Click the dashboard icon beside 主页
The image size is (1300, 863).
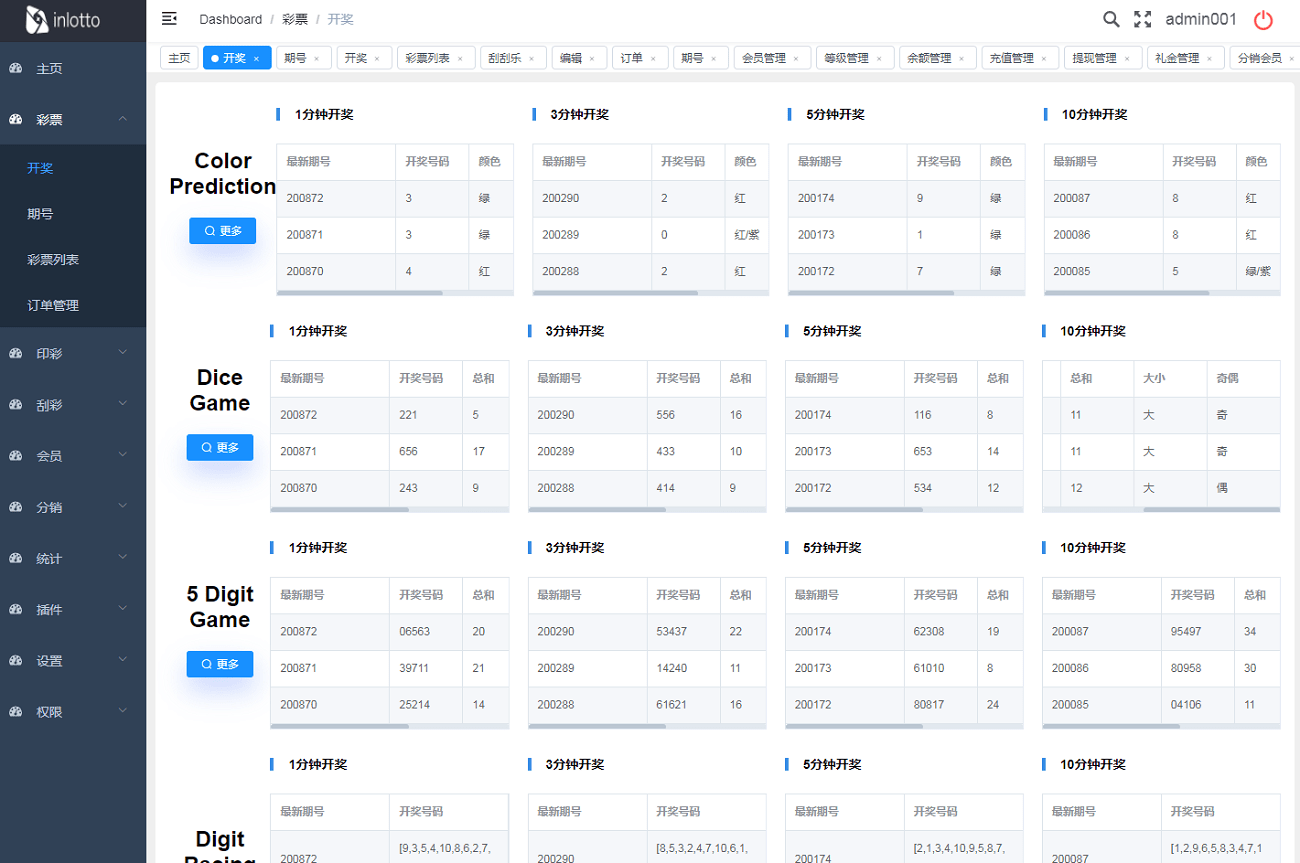coord(16,68)
